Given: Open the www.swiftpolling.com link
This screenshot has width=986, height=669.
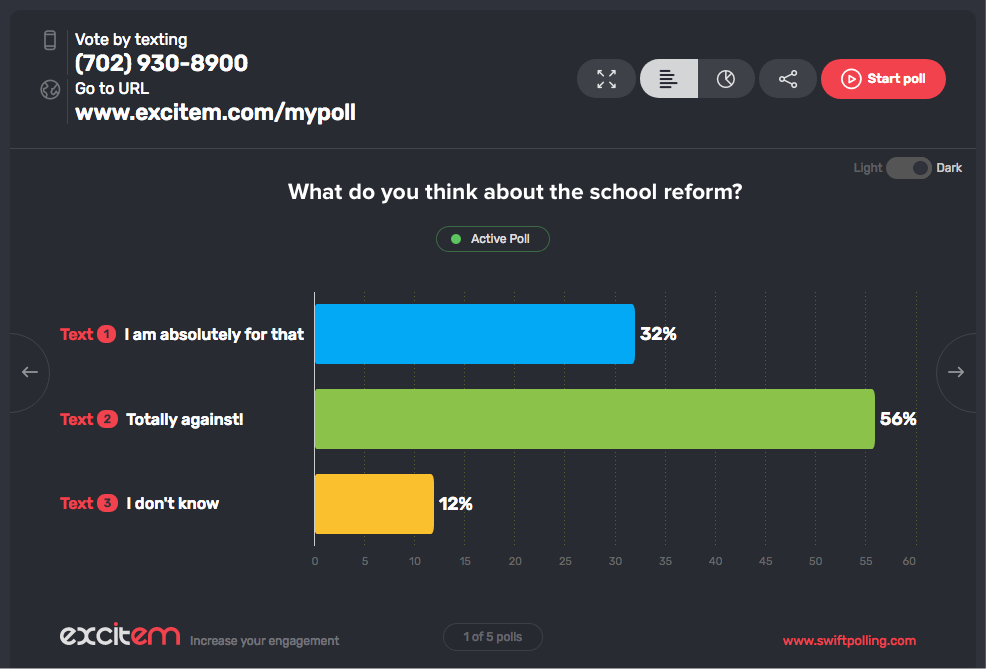Looking at the screenshot, I should pos(849,641).
